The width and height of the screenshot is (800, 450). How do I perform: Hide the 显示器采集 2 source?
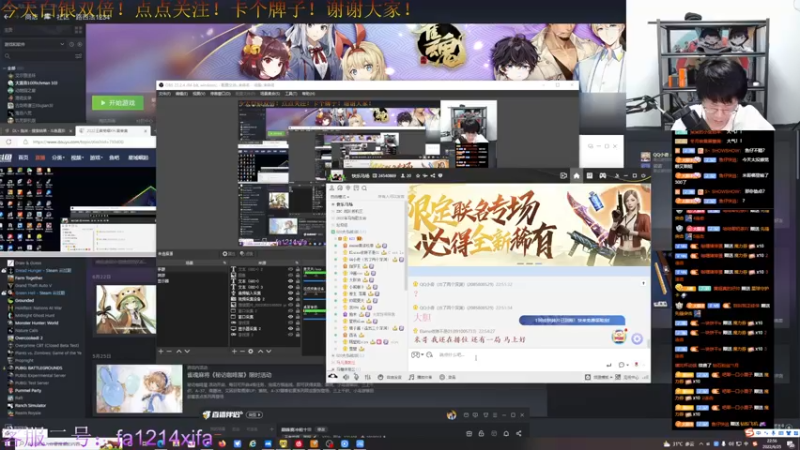291,329
